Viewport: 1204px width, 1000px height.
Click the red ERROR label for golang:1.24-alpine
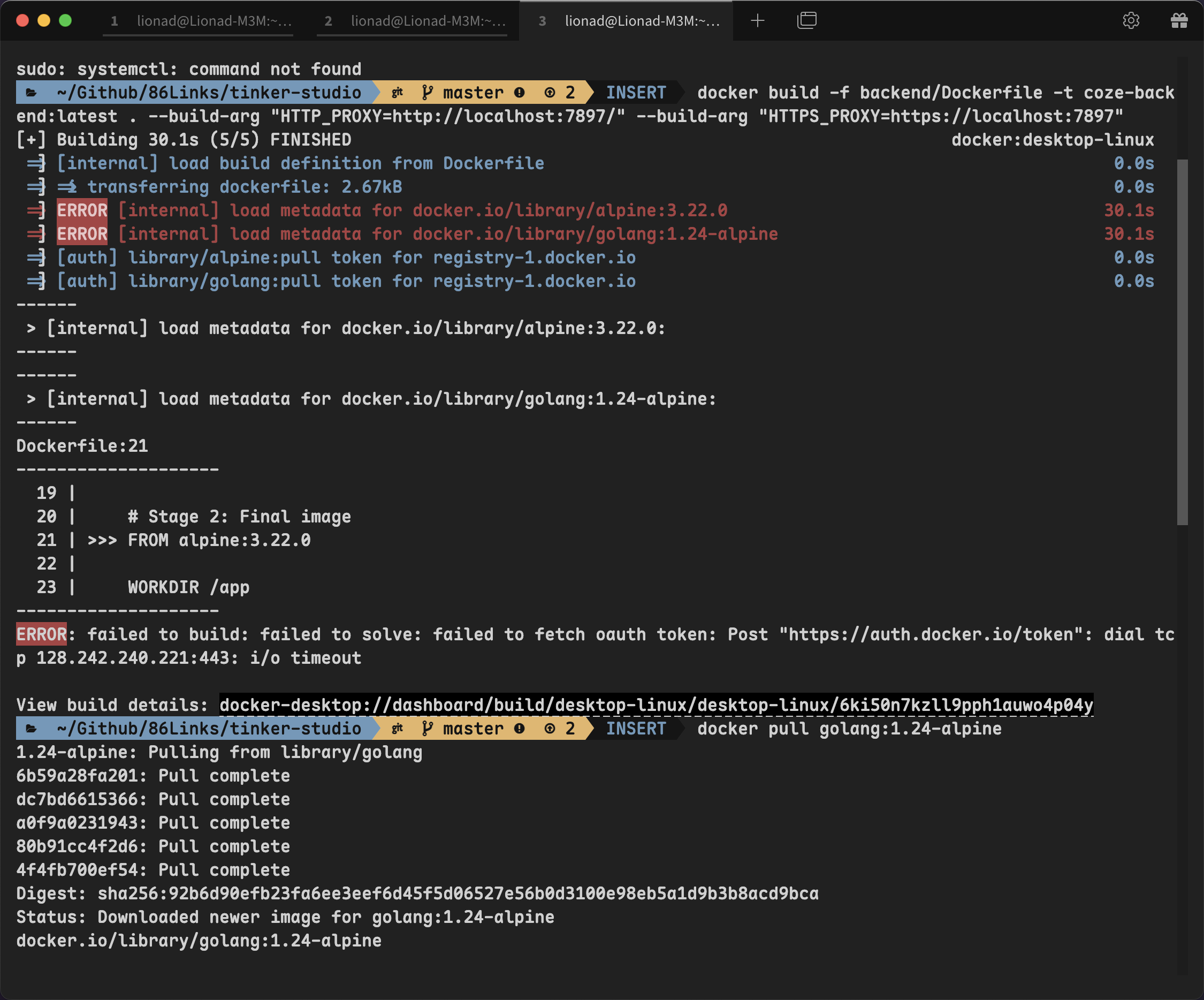[82, 233]
